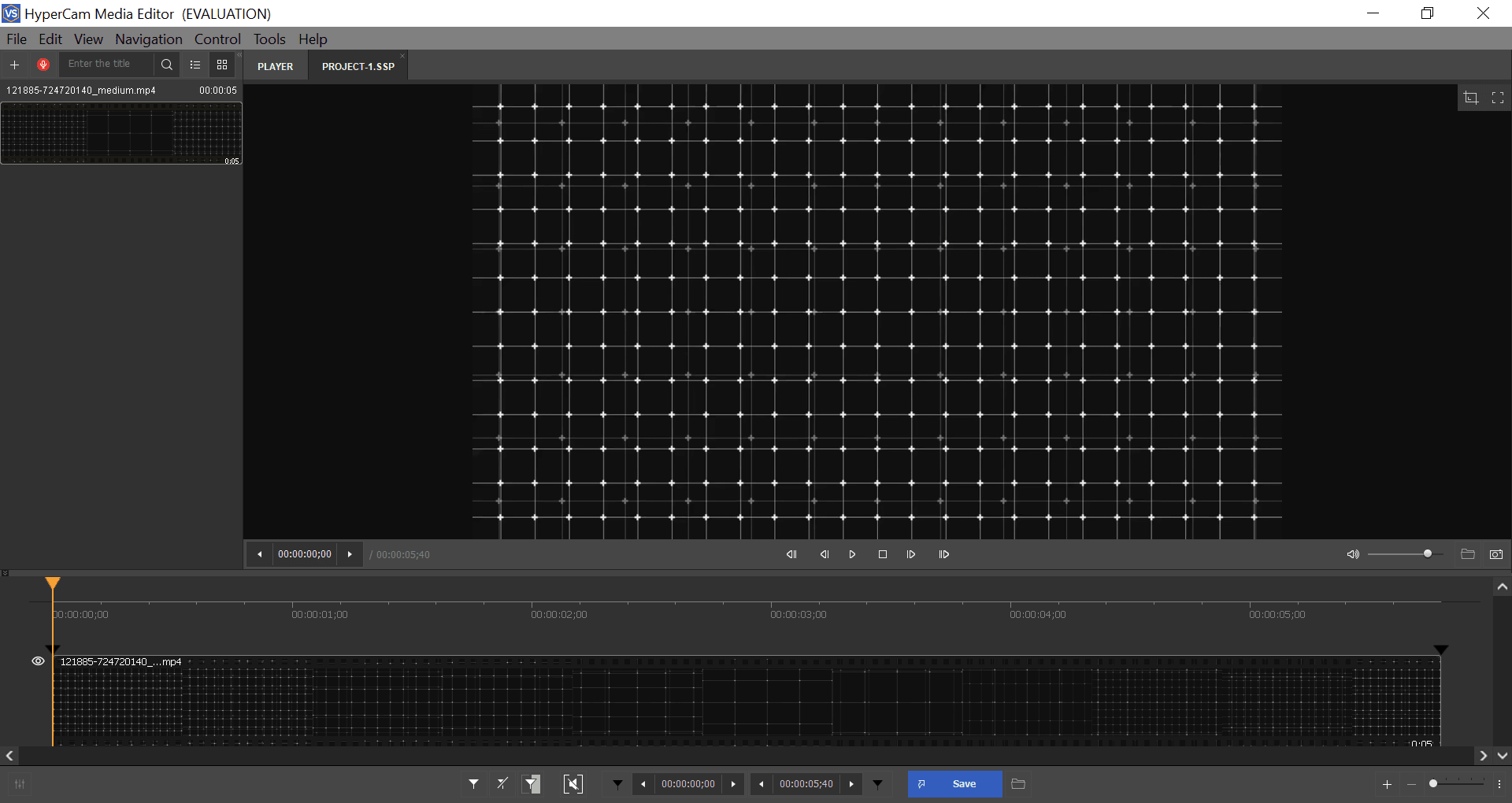Collapse the timeline with the up chevron
Viewport: 1512px width, 803px height.
(1502, 587)
